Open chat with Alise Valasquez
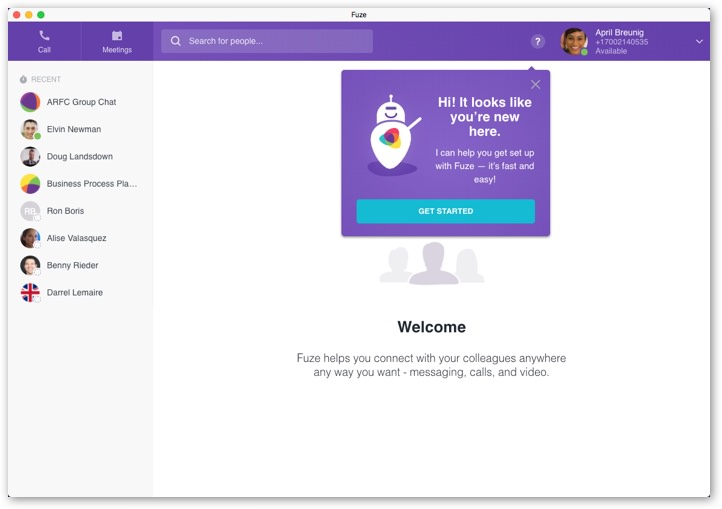 coord(81,238)
